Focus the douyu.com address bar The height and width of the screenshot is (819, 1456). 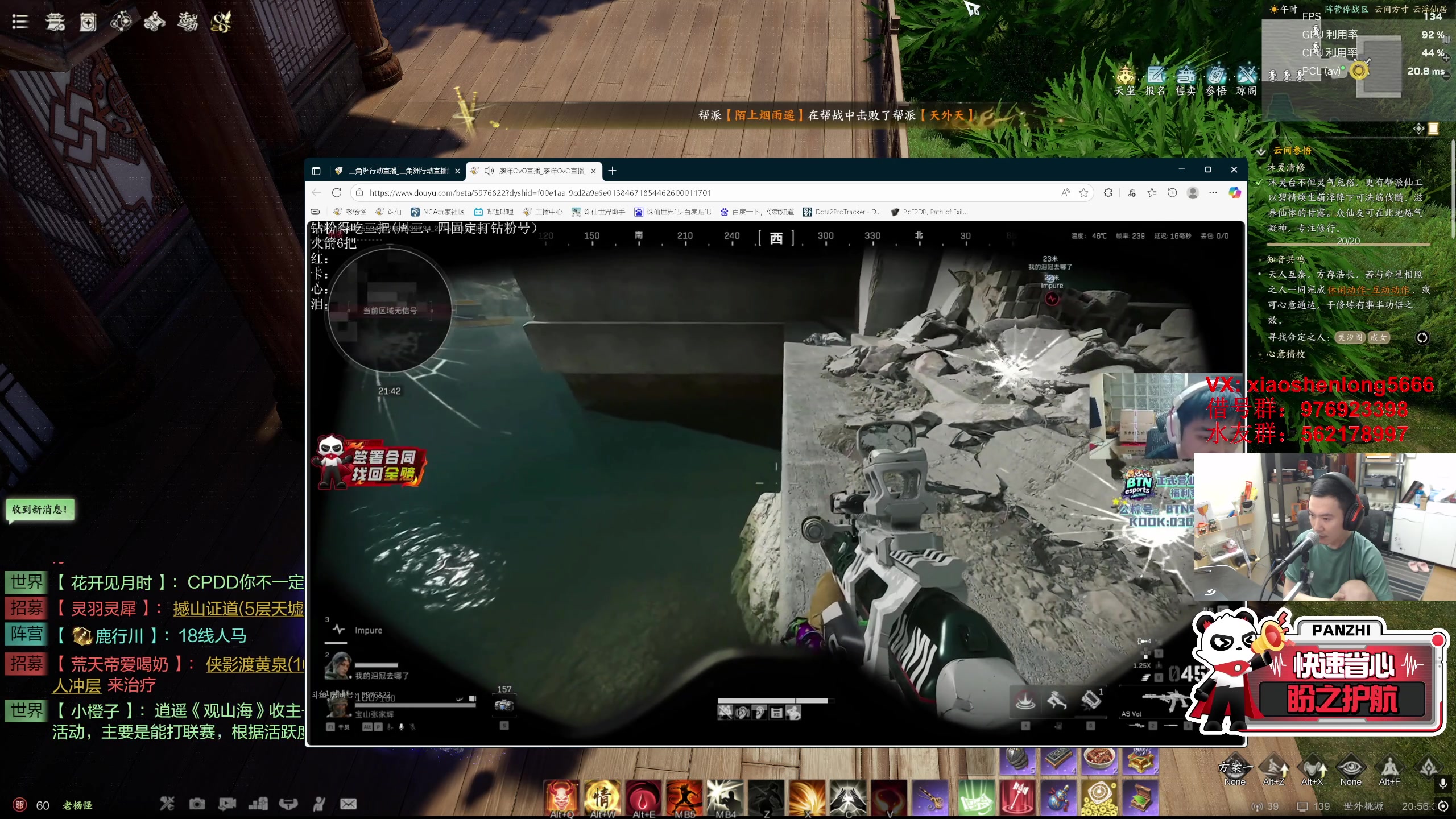coord(711,193)
